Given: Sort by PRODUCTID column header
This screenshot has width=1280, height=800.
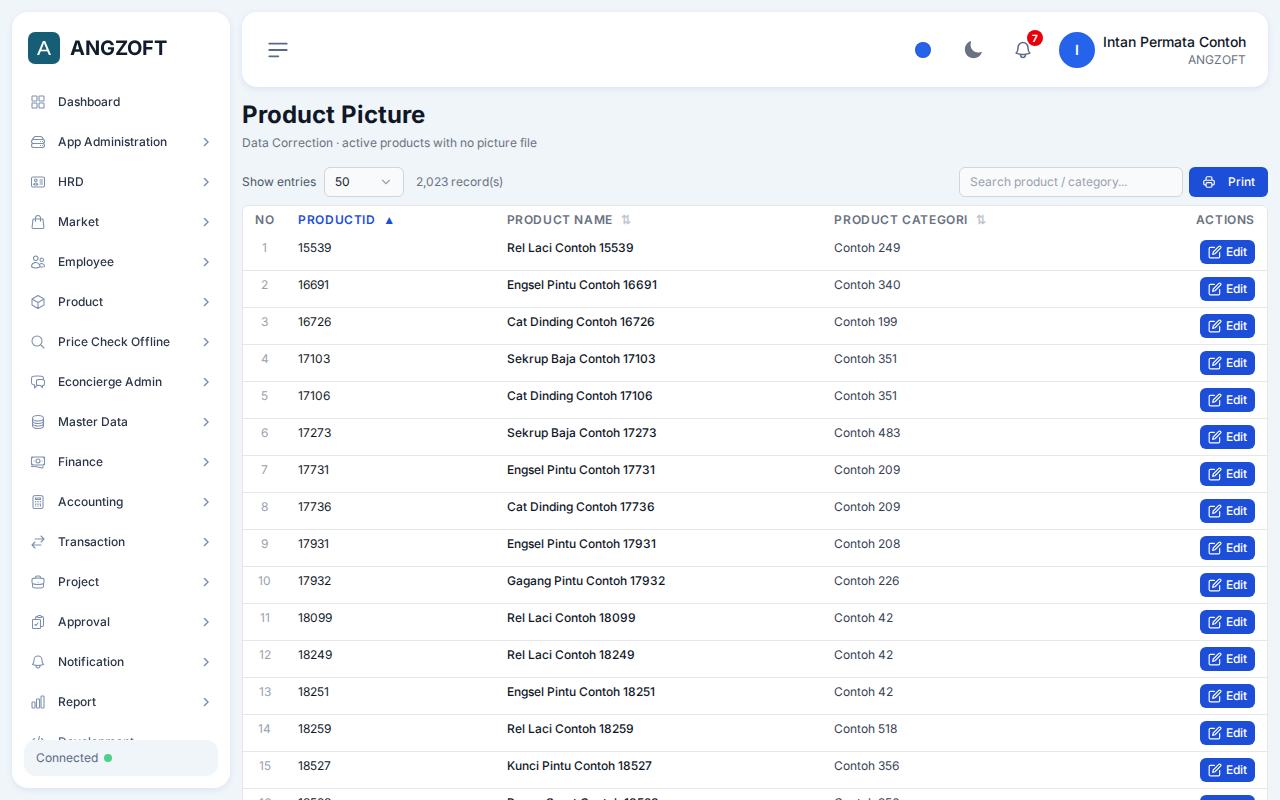Looking at the screenshot, I should click(346, 220).
